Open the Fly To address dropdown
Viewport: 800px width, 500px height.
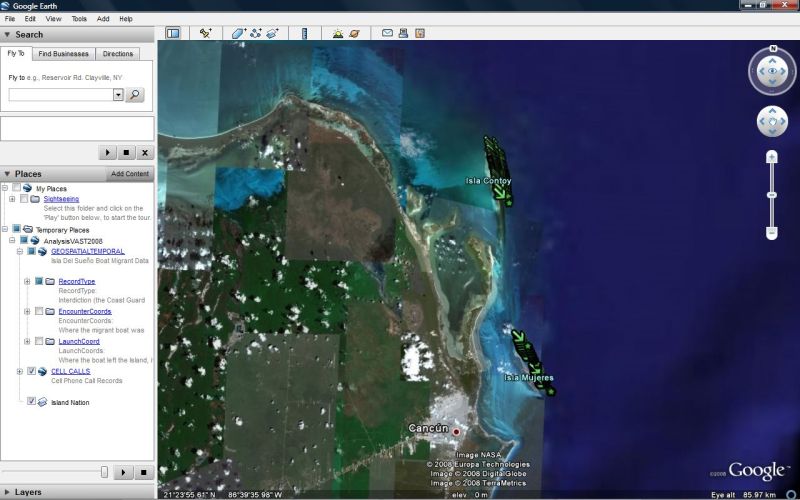pyautogui.click(x=118, y=95)
